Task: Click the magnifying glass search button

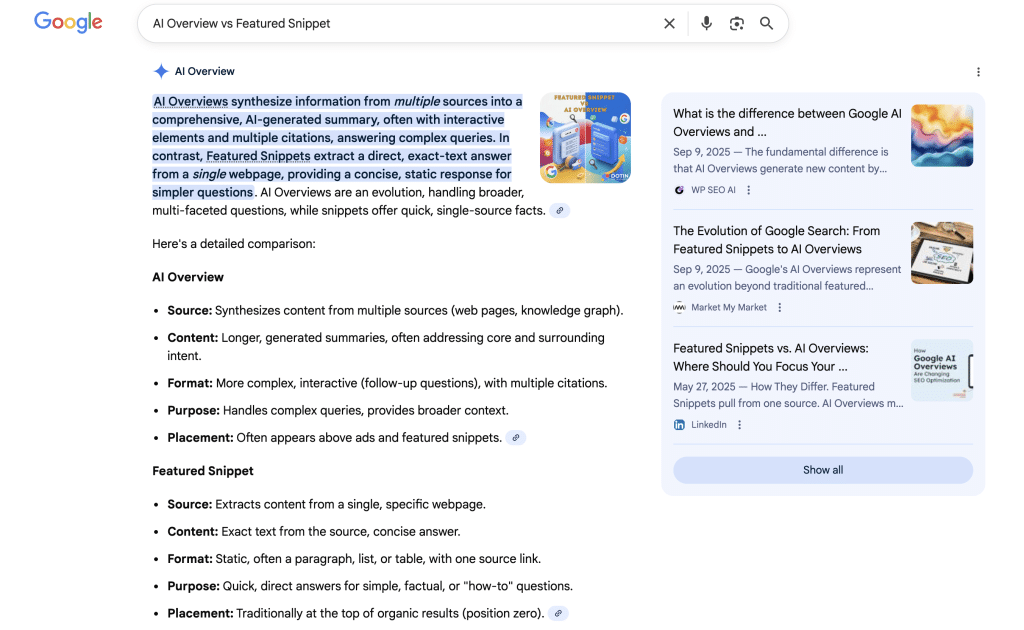Action: tap(767, 24)
